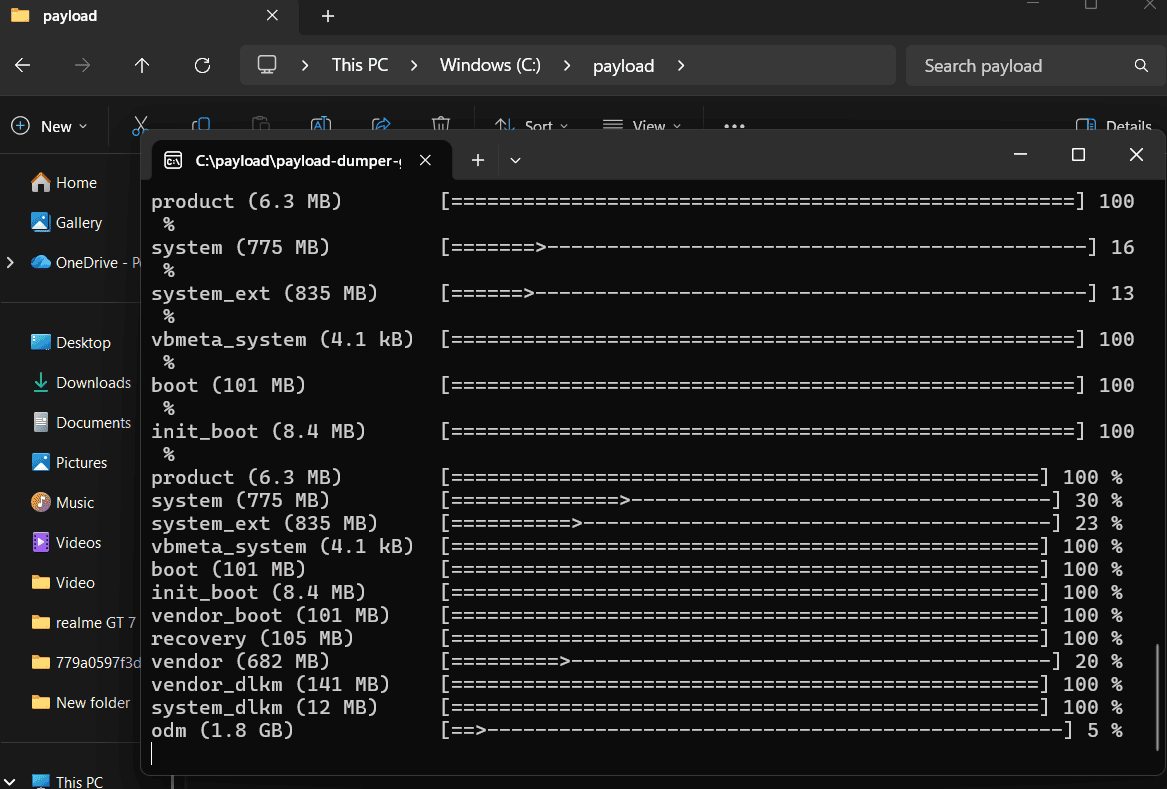Open the ellipsis See more menu
This screenshot has width=1167, height=789.
tap(734, 126)
